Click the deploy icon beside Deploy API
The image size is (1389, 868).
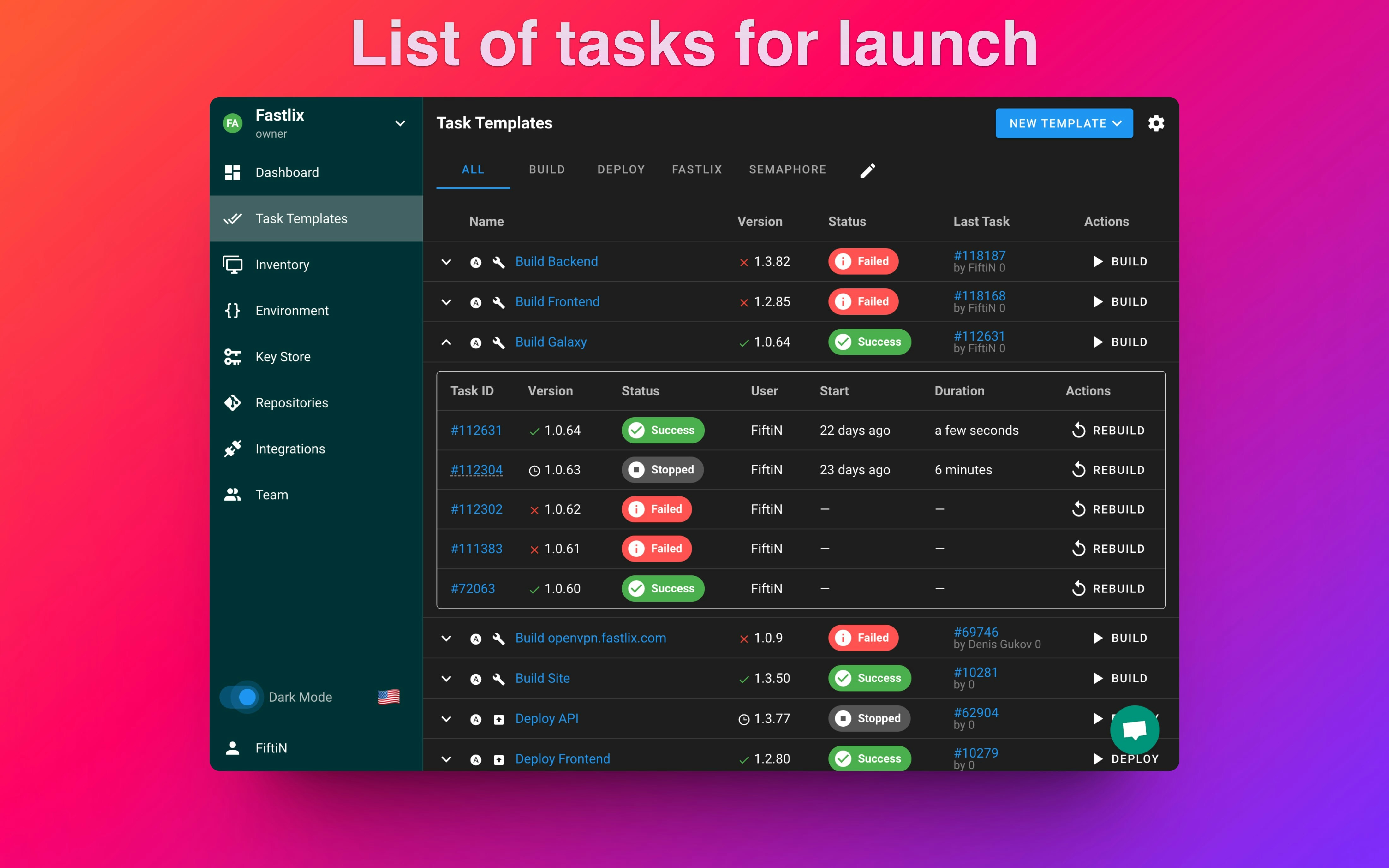click(499, 719)
